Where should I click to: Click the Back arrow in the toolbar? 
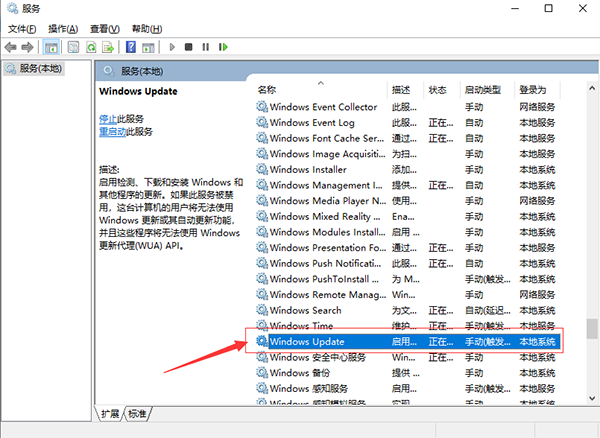tap(10, 46)
